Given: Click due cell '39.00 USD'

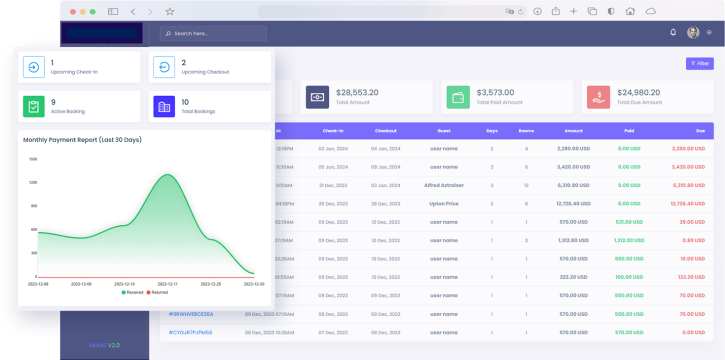Looking at the screenshot, I should pos(693,222).
